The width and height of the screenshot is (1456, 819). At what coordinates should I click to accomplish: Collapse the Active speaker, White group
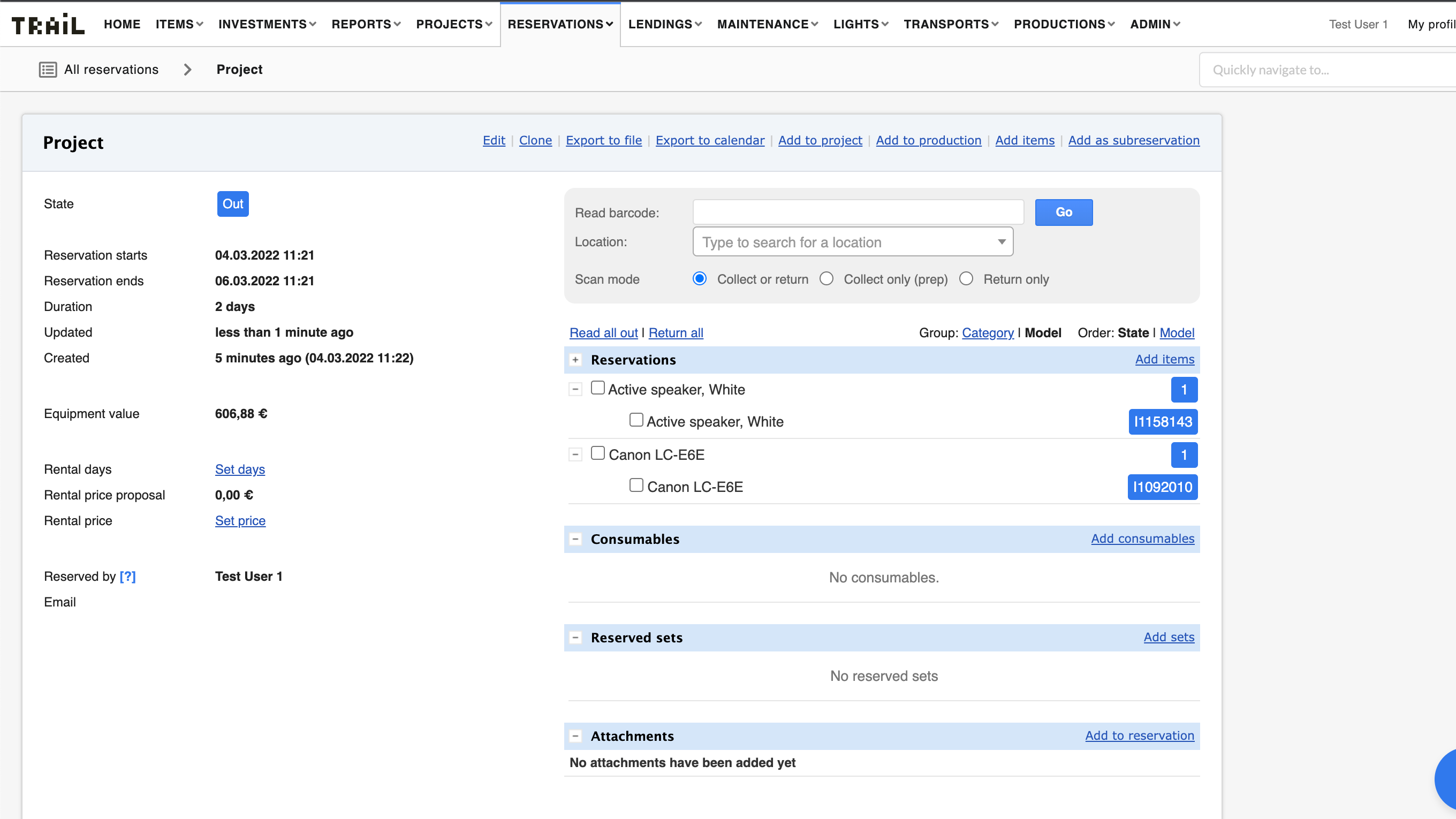click(x=575, y=390)
